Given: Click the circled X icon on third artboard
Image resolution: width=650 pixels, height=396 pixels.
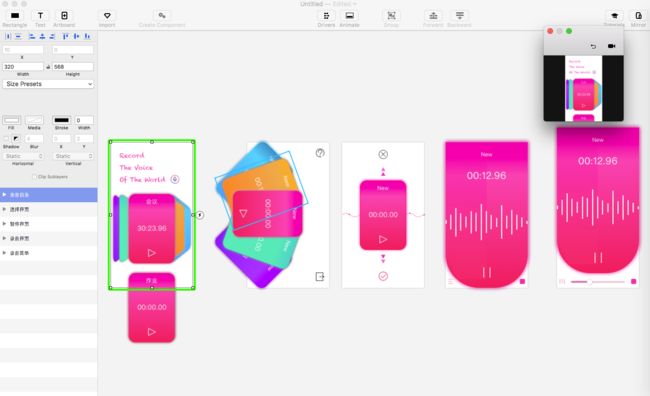Looking at the screenshot, I should click(383, 154).
